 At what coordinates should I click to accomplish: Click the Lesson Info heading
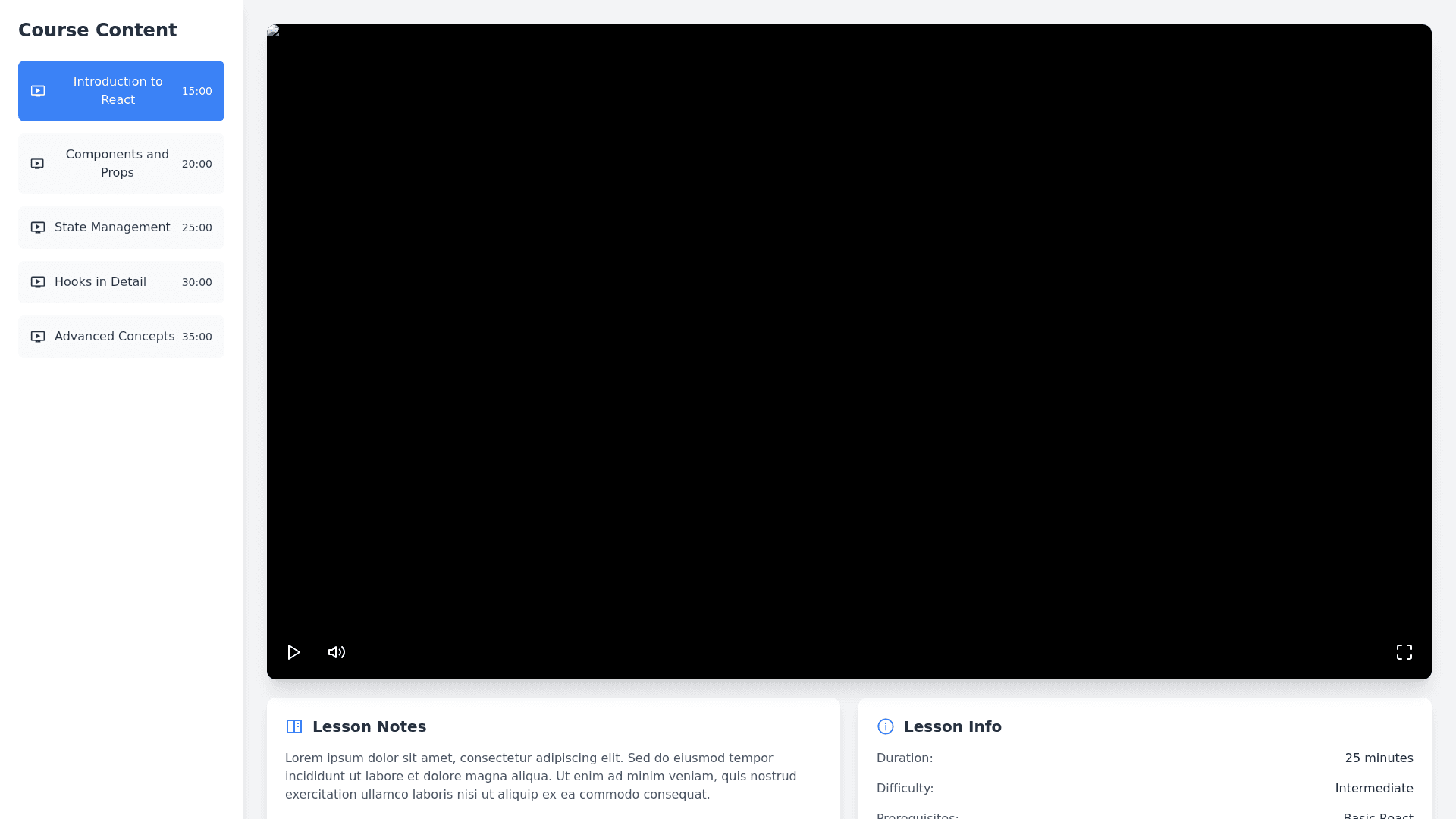pyautogui.click(x=952, y=726)
